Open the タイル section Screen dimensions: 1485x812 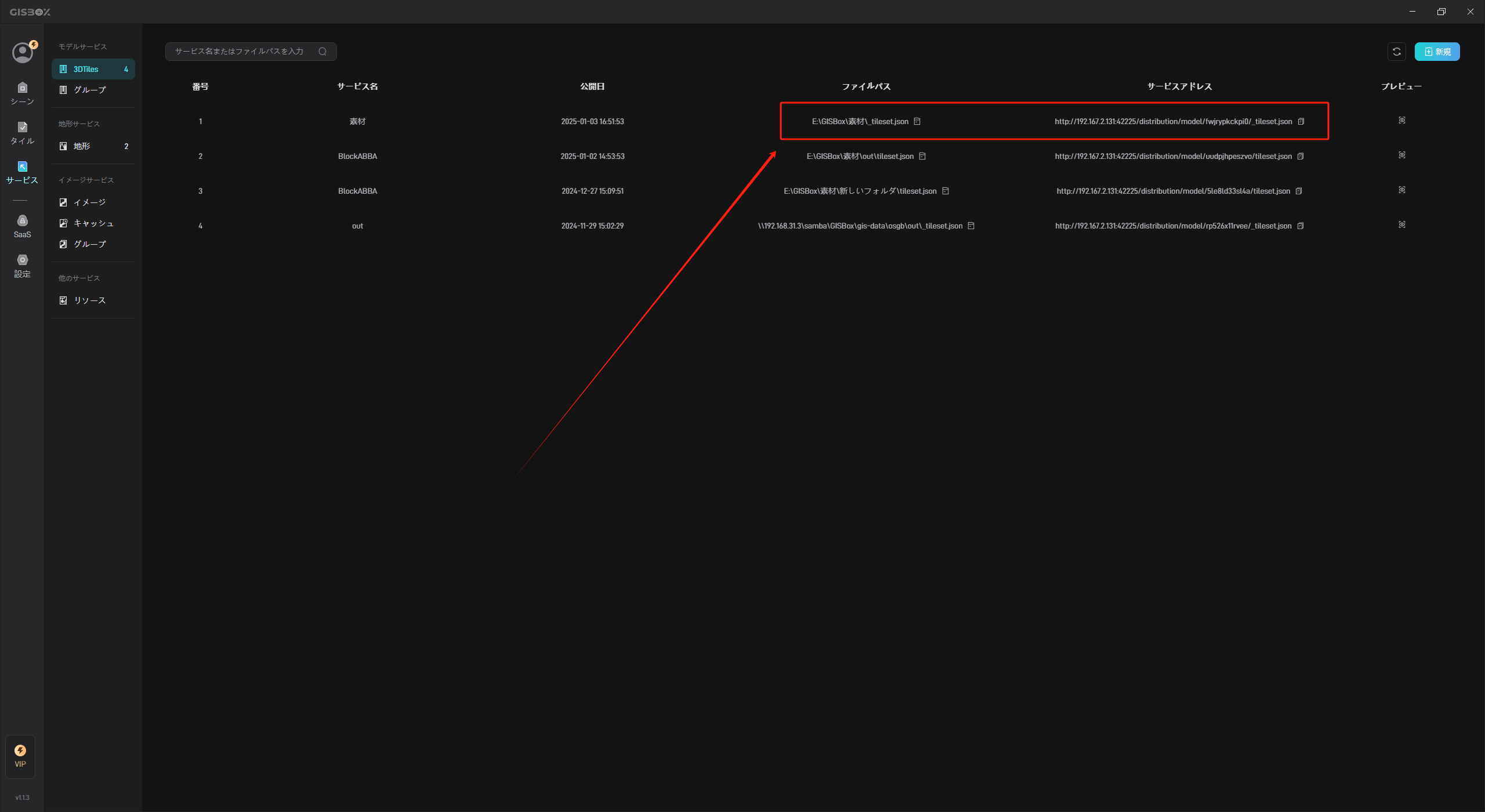(x=22, y=133)
